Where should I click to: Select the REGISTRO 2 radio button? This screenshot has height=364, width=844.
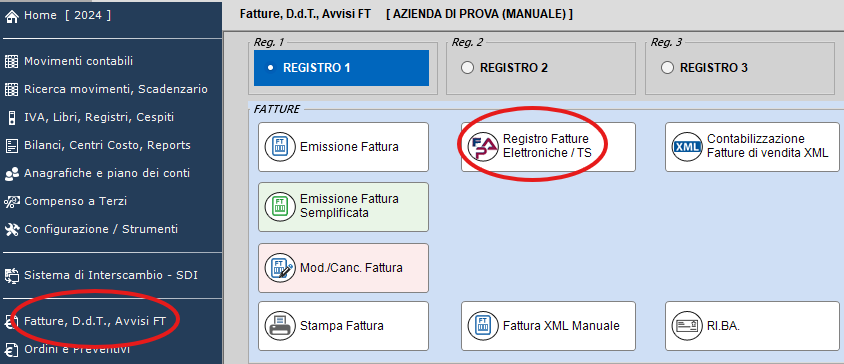467,68
